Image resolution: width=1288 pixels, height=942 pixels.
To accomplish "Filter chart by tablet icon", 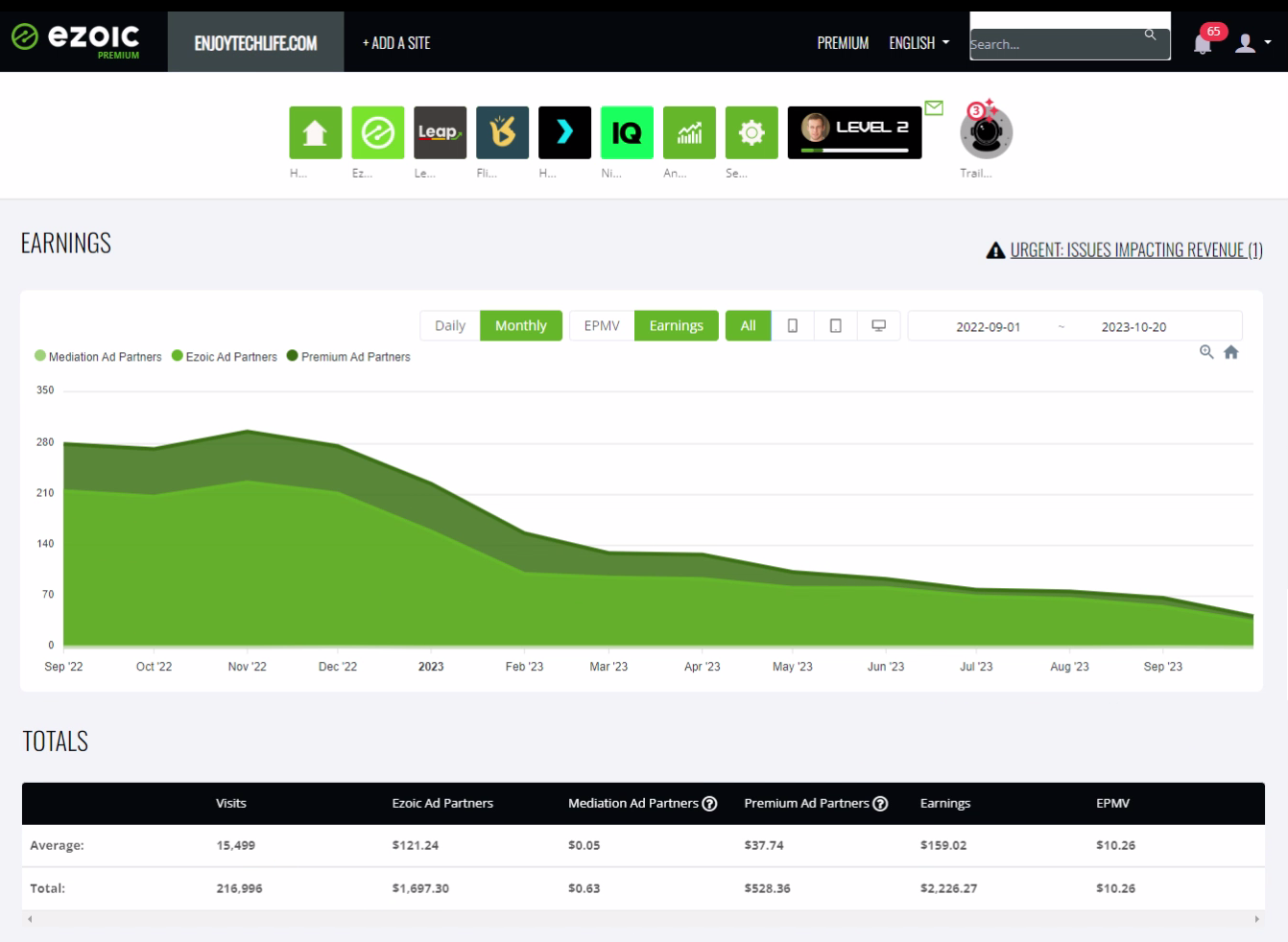I will tap(836, 326).
